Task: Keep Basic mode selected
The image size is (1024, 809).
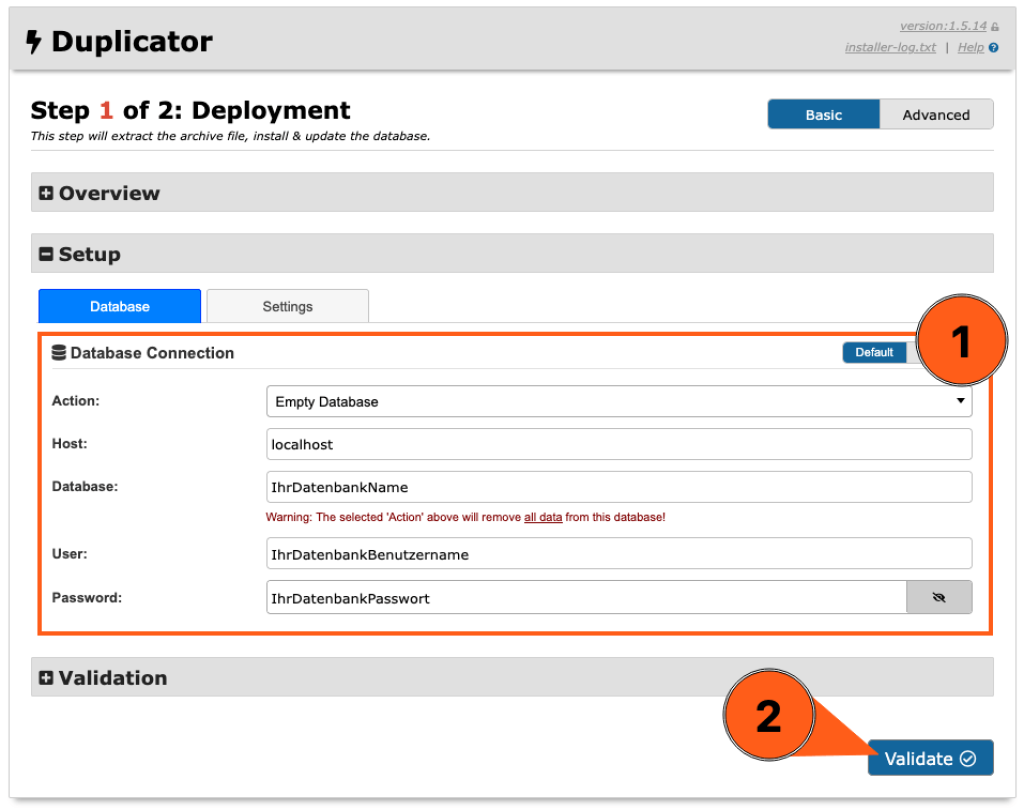Action: coord(823,114)
